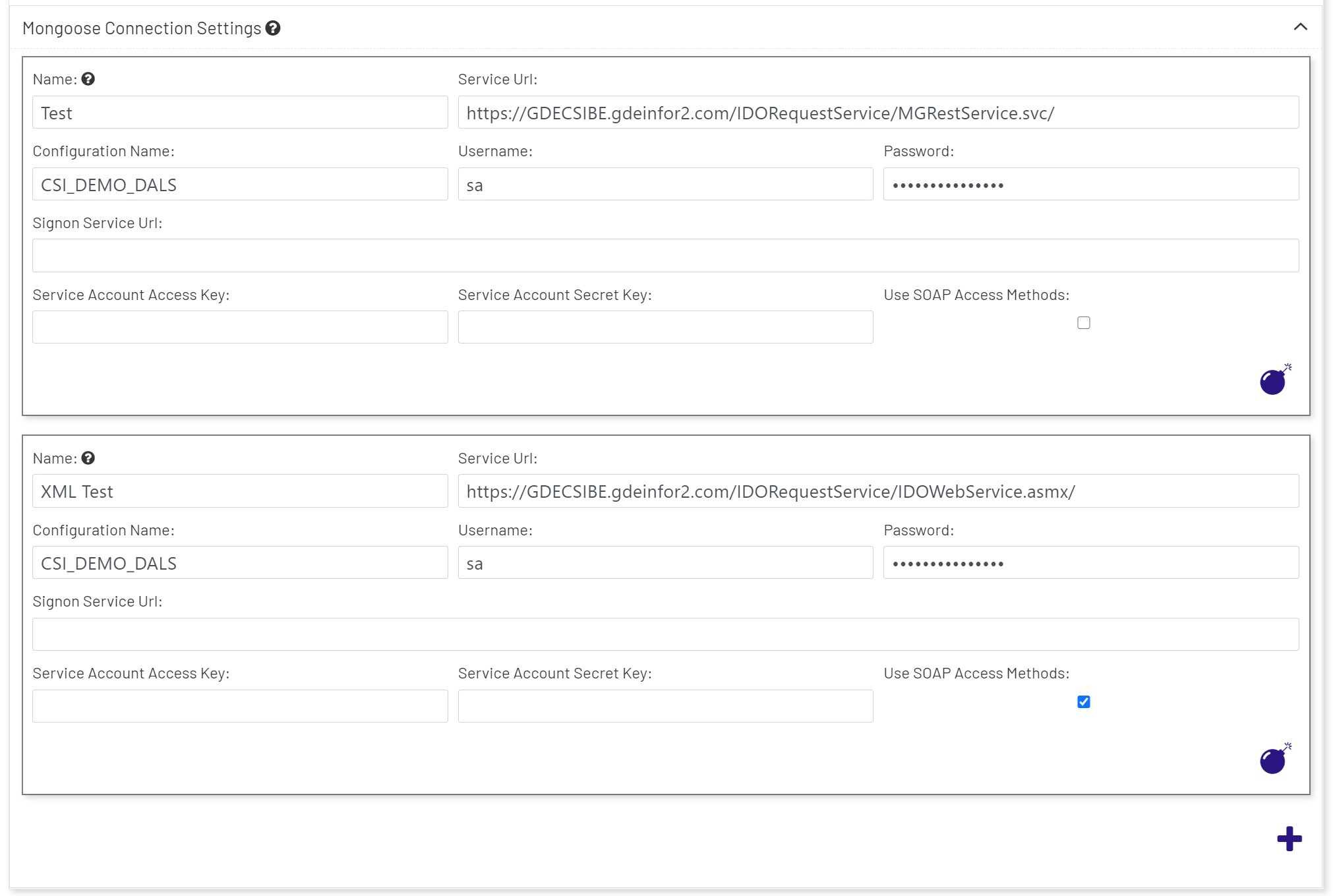
Task: Uncheck SOAP Access Methods for XML Test
Action: pos(1083,702)
